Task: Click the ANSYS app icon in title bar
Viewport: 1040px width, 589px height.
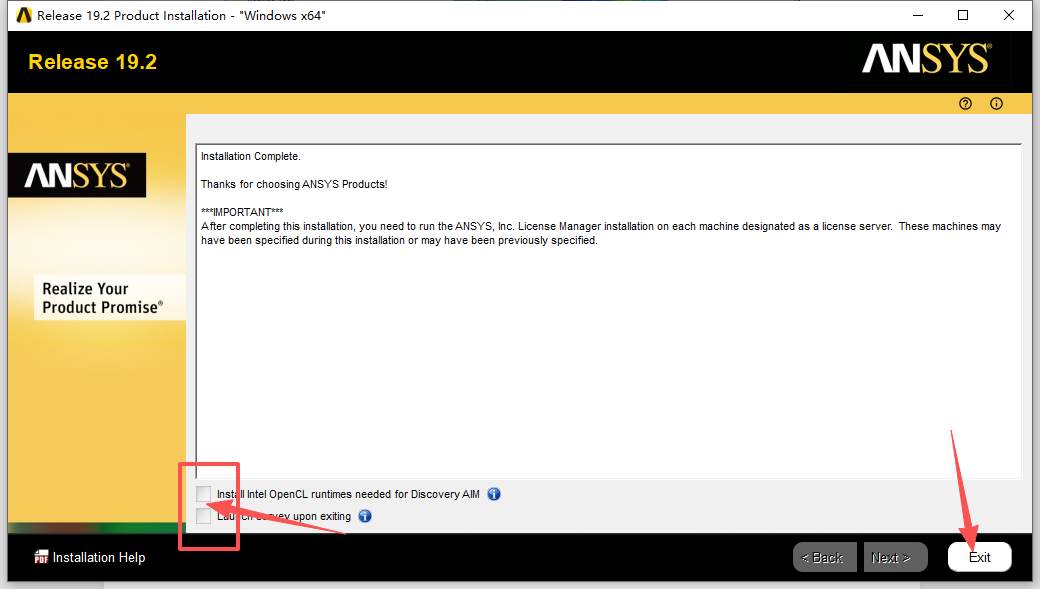Action: [x=24, y=15]
